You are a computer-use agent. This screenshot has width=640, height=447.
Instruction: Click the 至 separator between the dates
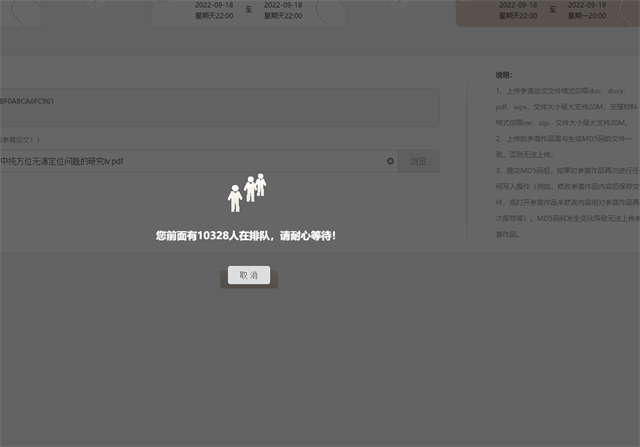coord(247,11)
